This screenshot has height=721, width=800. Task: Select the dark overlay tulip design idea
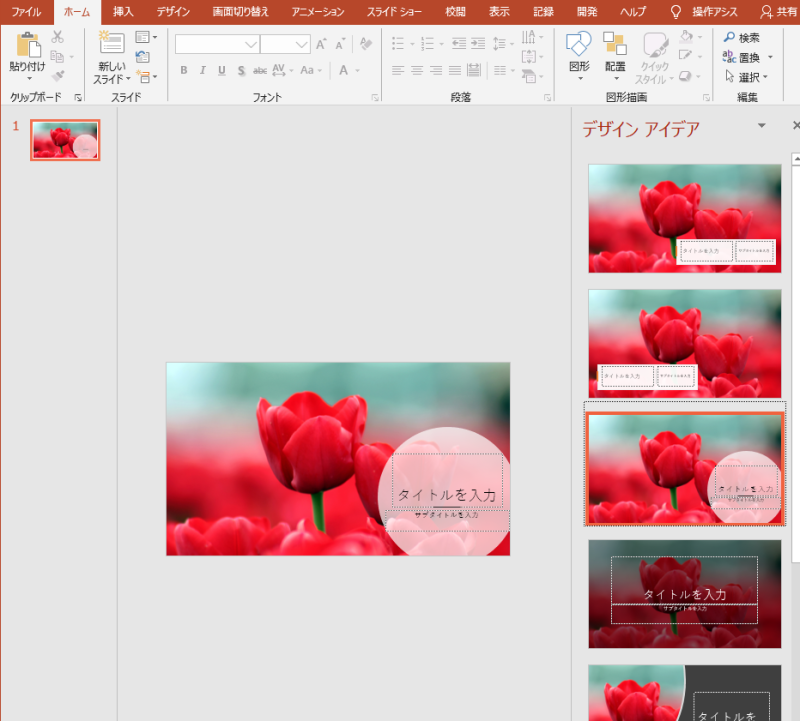click(684, 594)
